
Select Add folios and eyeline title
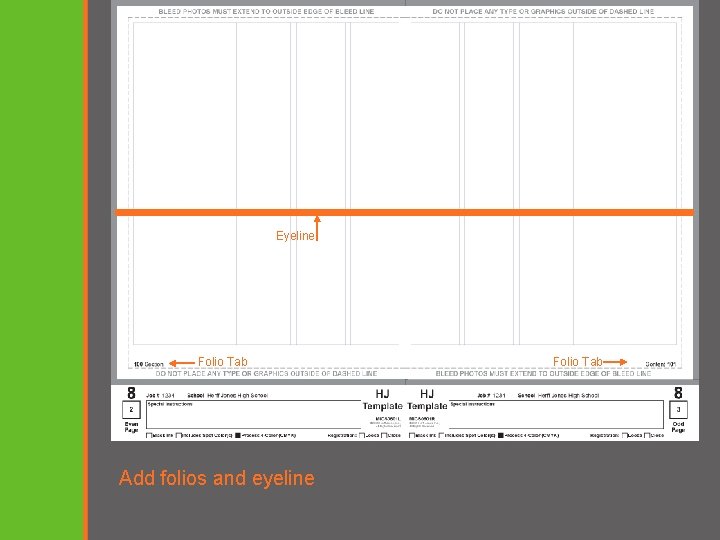click(x=217, y=478)
